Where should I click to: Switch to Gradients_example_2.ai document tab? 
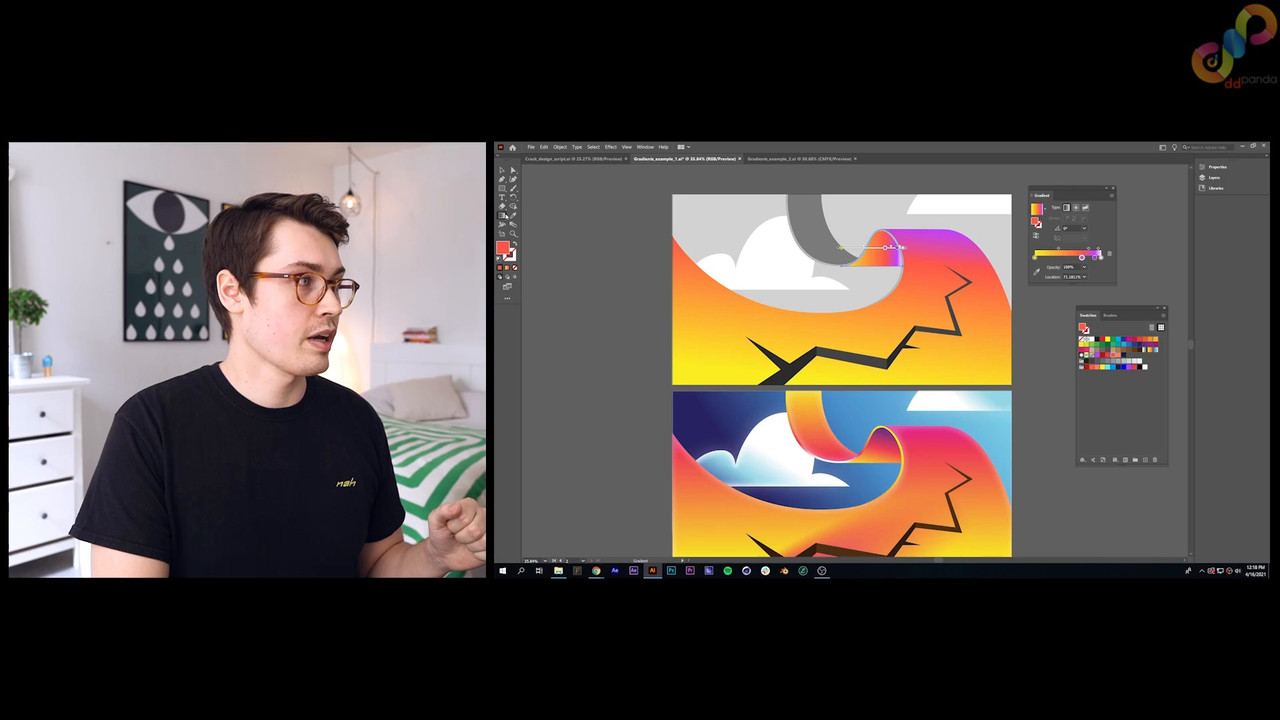[x=800, y=159]
